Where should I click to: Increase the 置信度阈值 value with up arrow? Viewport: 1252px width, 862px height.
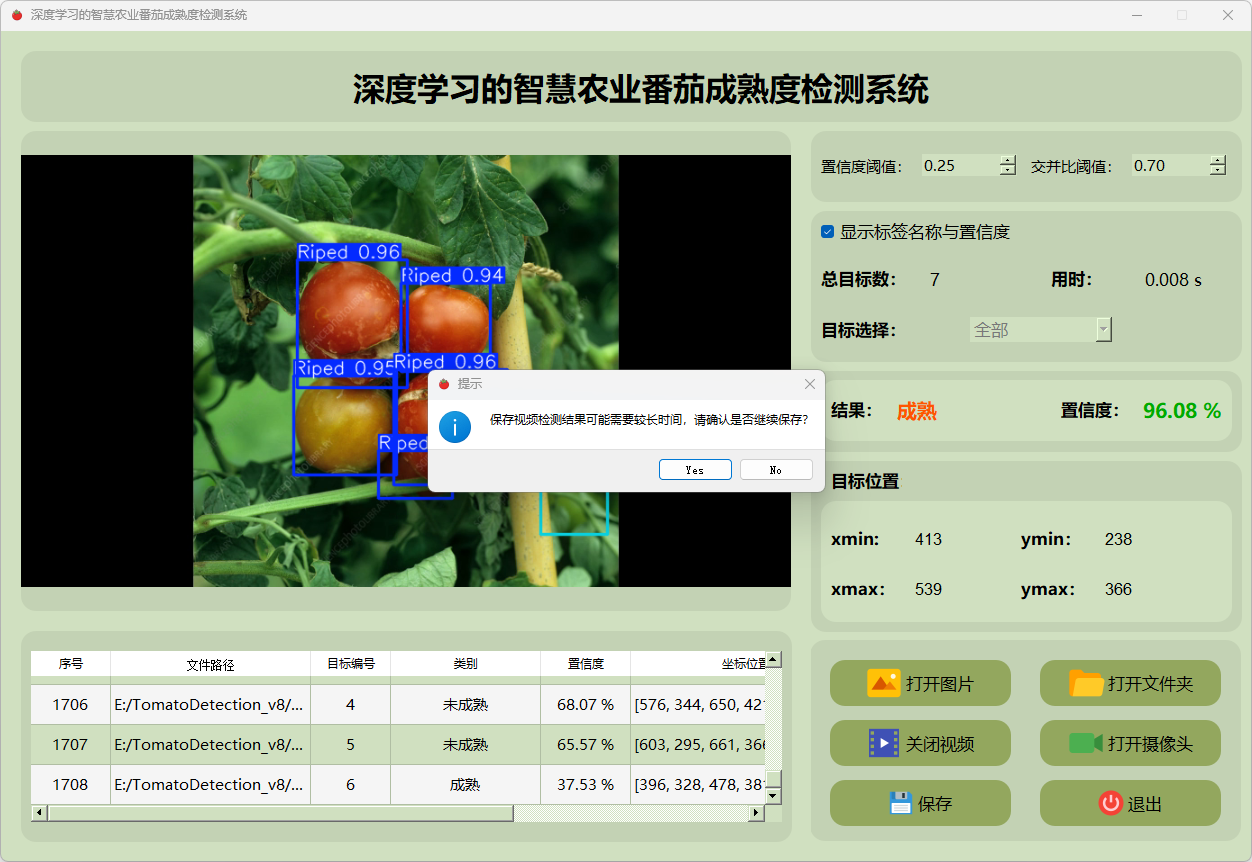coord(1007,160)
